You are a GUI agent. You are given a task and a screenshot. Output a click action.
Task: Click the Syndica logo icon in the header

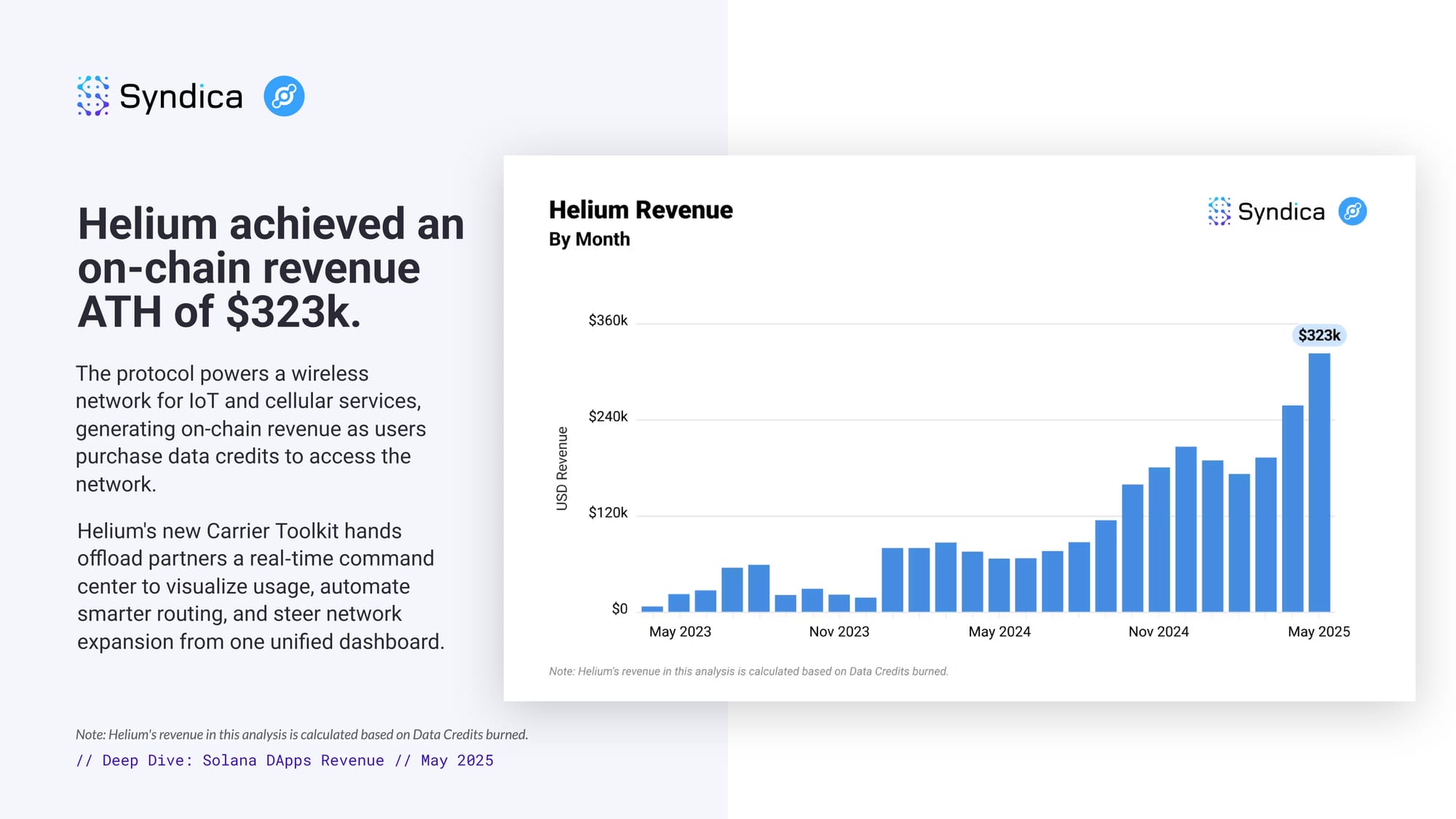coord(93,96)
